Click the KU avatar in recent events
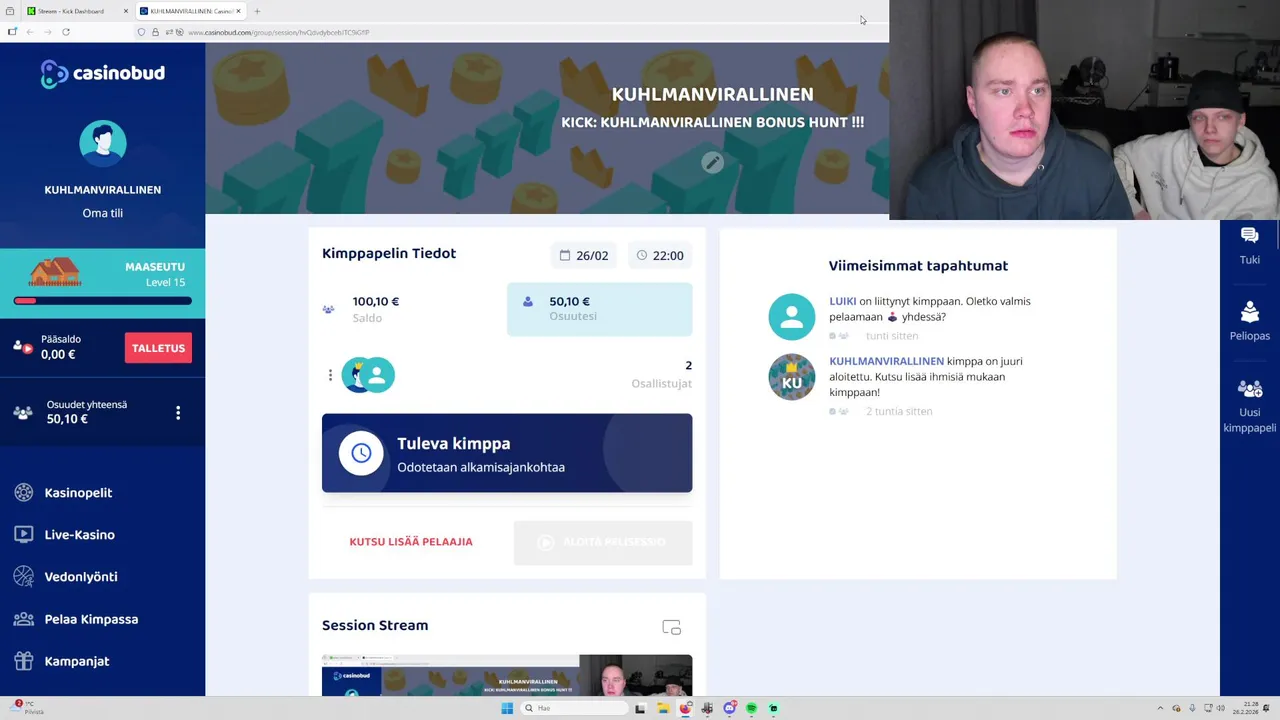The width and height of the screenshot is (1280, 720). (x=792, y=377)
